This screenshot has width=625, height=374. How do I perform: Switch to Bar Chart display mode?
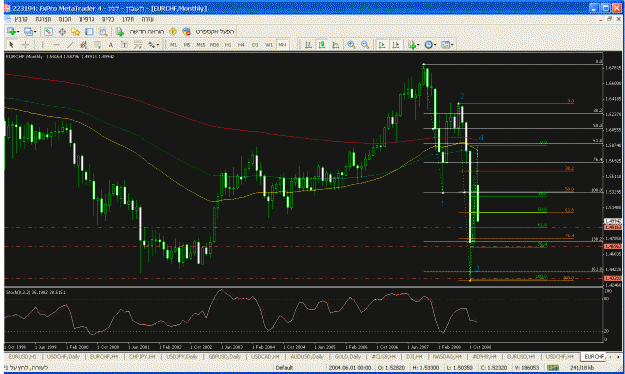pos(308,45)
